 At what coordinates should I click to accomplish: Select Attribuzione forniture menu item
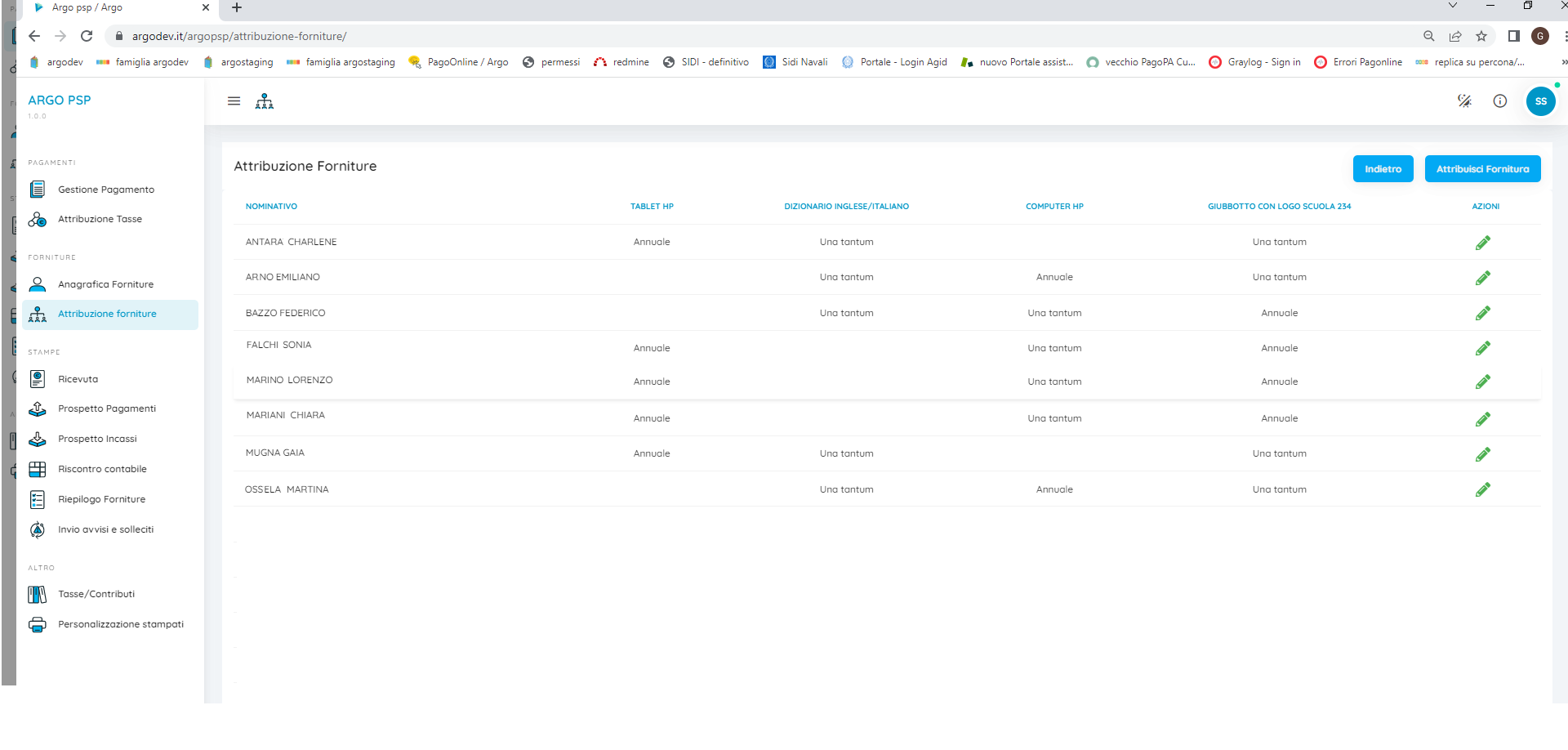pyautogui.click(x=110, y=315)
